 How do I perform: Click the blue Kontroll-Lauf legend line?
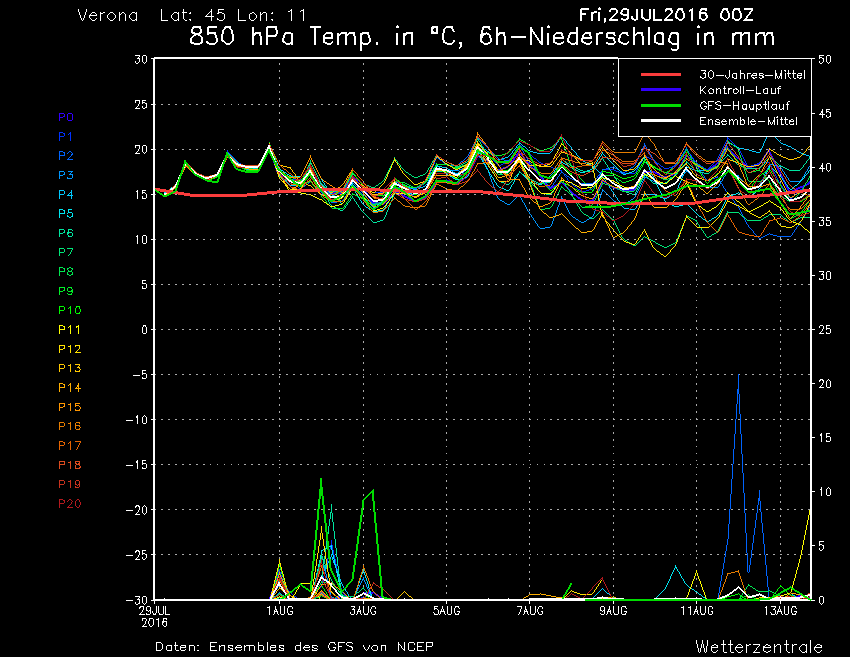661,90
